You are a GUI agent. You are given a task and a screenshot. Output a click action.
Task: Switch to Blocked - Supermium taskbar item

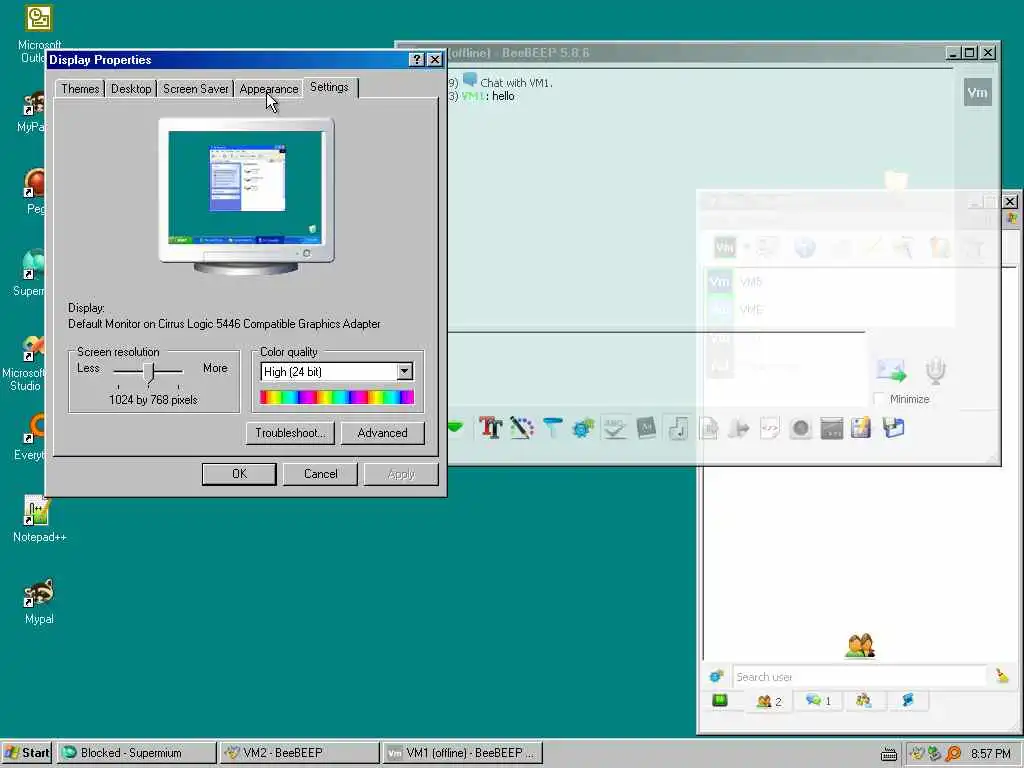click(136, 753)
